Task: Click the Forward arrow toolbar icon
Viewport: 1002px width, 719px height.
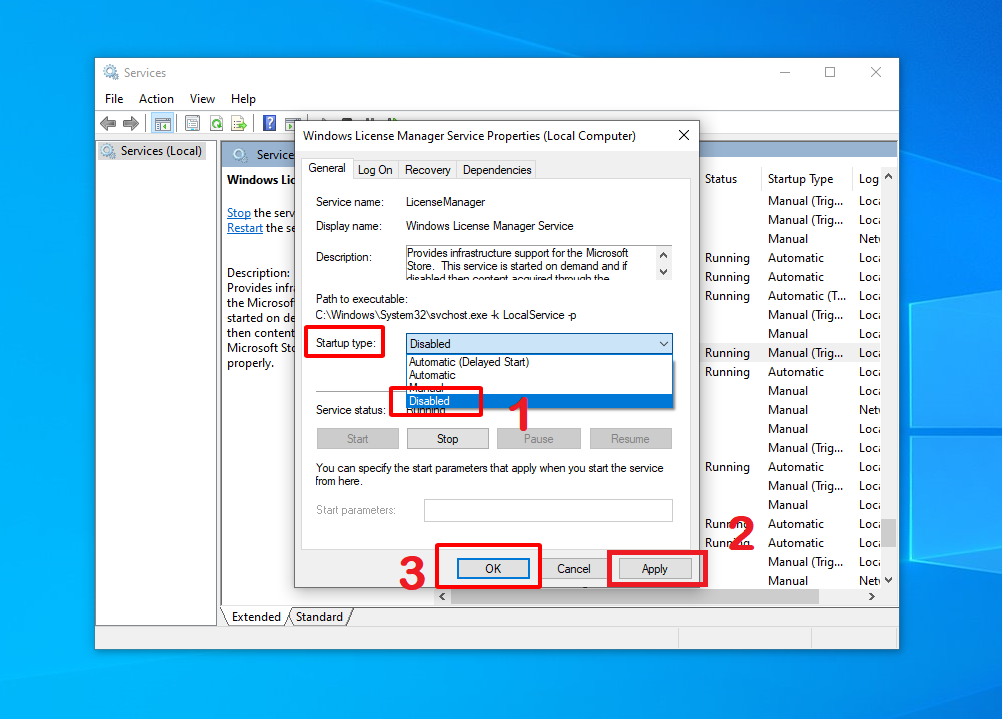Action: pos(131,123)
